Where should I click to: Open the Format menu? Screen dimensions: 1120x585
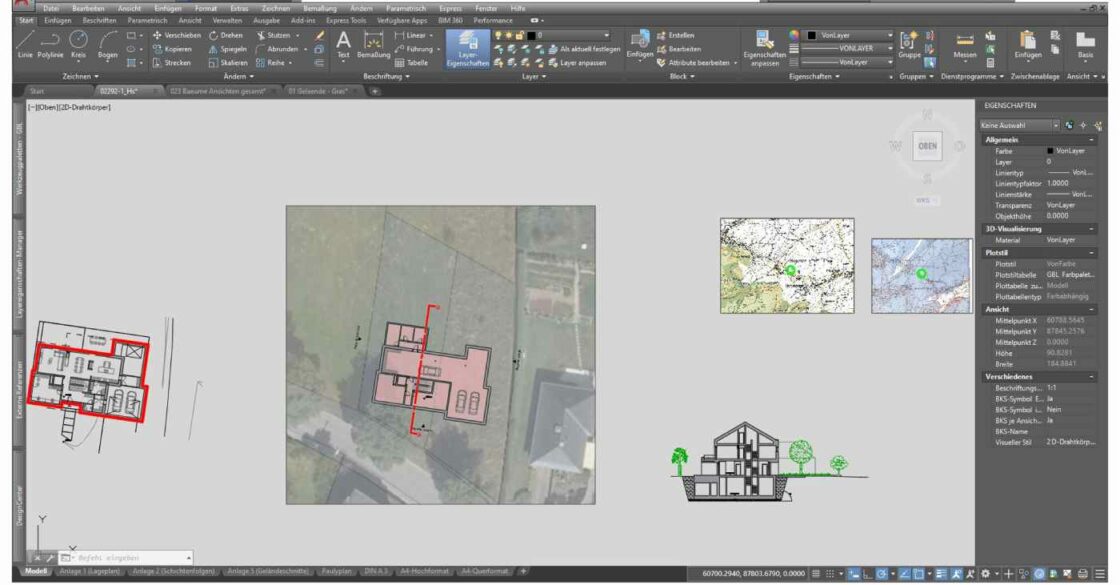point(206,9)
